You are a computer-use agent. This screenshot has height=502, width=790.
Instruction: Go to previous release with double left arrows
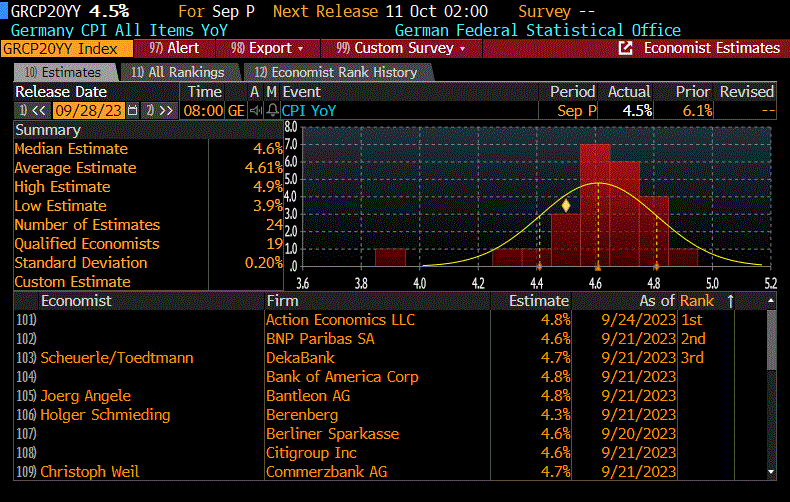coord(34,111)
